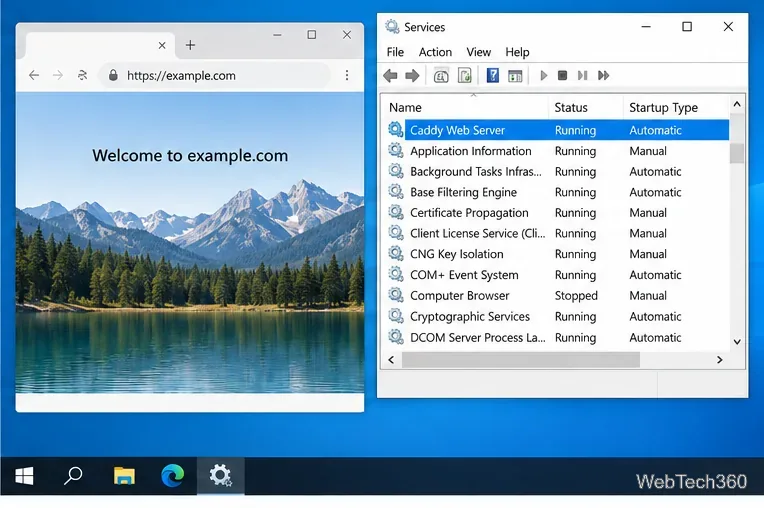
Task: Click the services list scroll down arrow
Action: pyautogui.click(x=737, y=342)
